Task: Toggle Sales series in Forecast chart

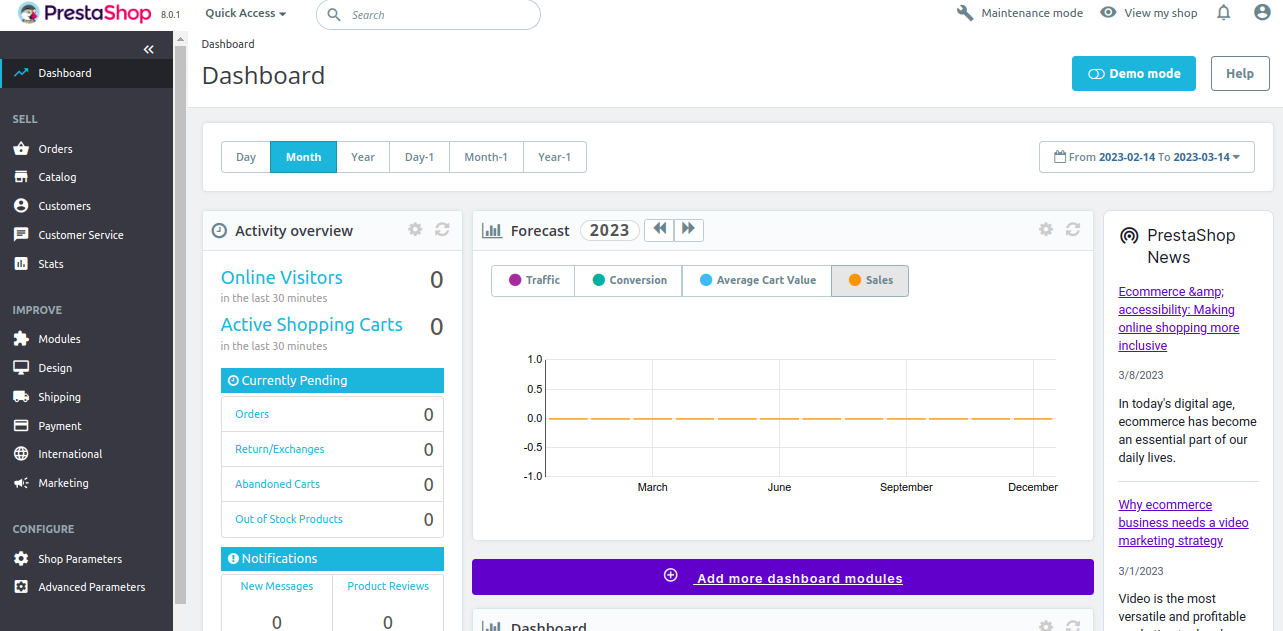Action: tap(869, 280)
